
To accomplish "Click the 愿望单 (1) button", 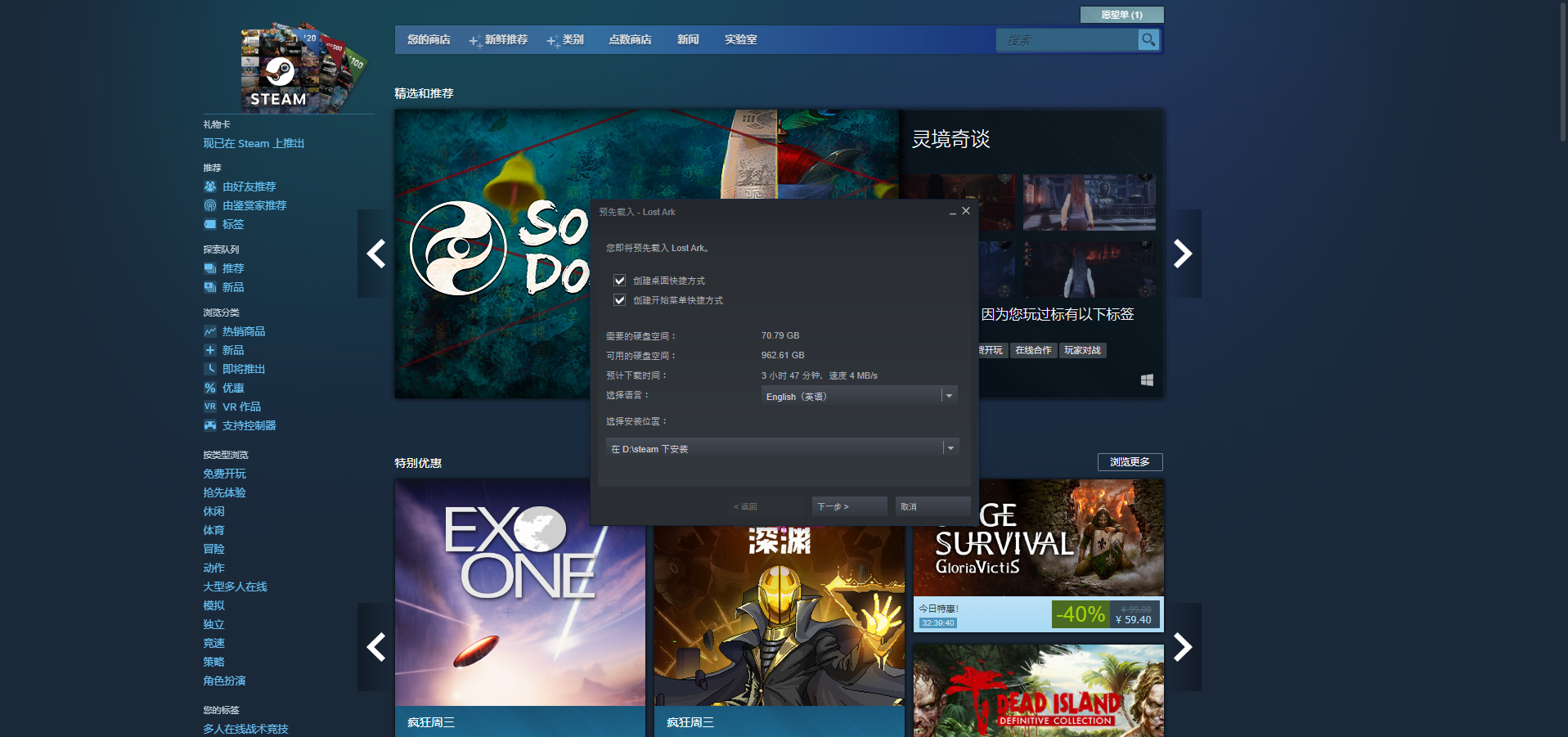I will pos(1121,15).
